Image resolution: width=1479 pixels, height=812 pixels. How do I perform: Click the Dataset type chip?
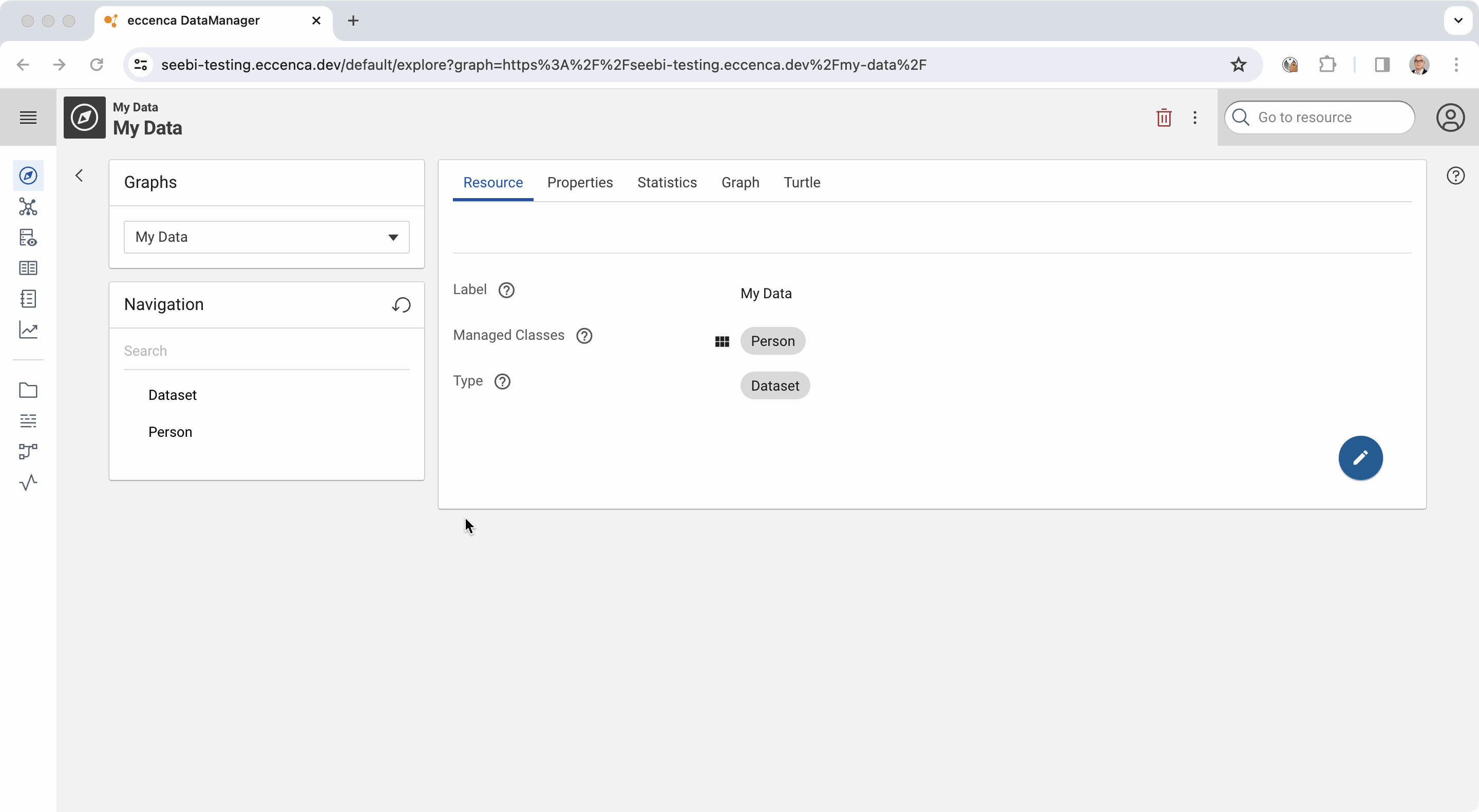(774, 385)
